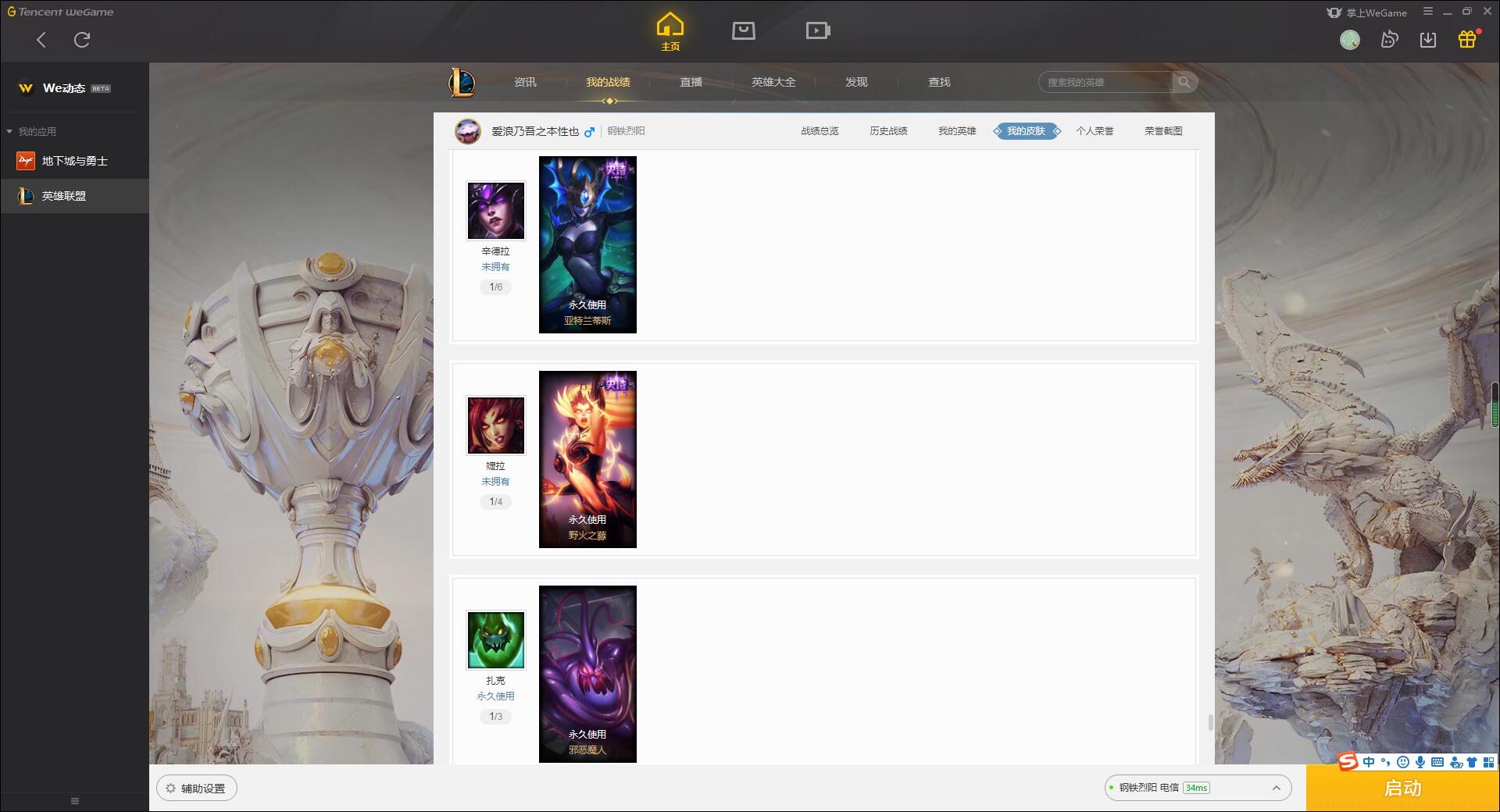Open the Sogou soft keyboard icon
This screenshot has width=1500, height=812.
coord(1437,762)
